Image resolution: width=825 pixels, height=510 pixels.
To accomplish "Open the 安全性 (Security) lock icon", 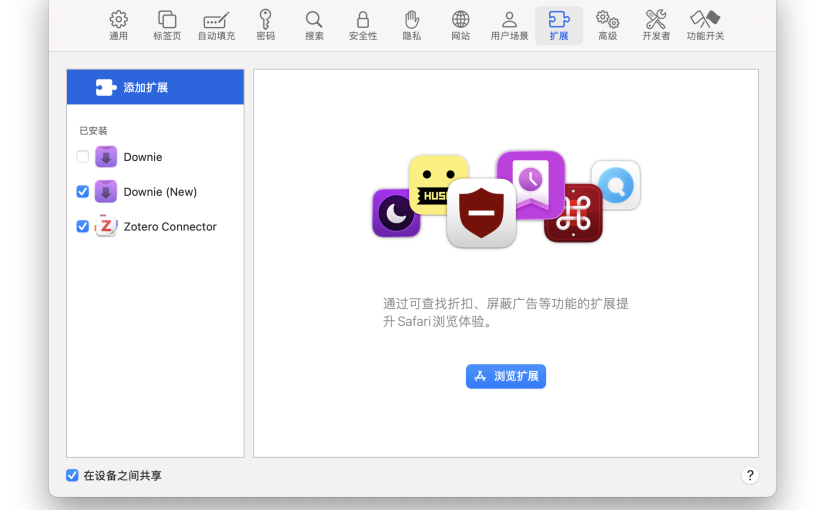I will [363, 25].
